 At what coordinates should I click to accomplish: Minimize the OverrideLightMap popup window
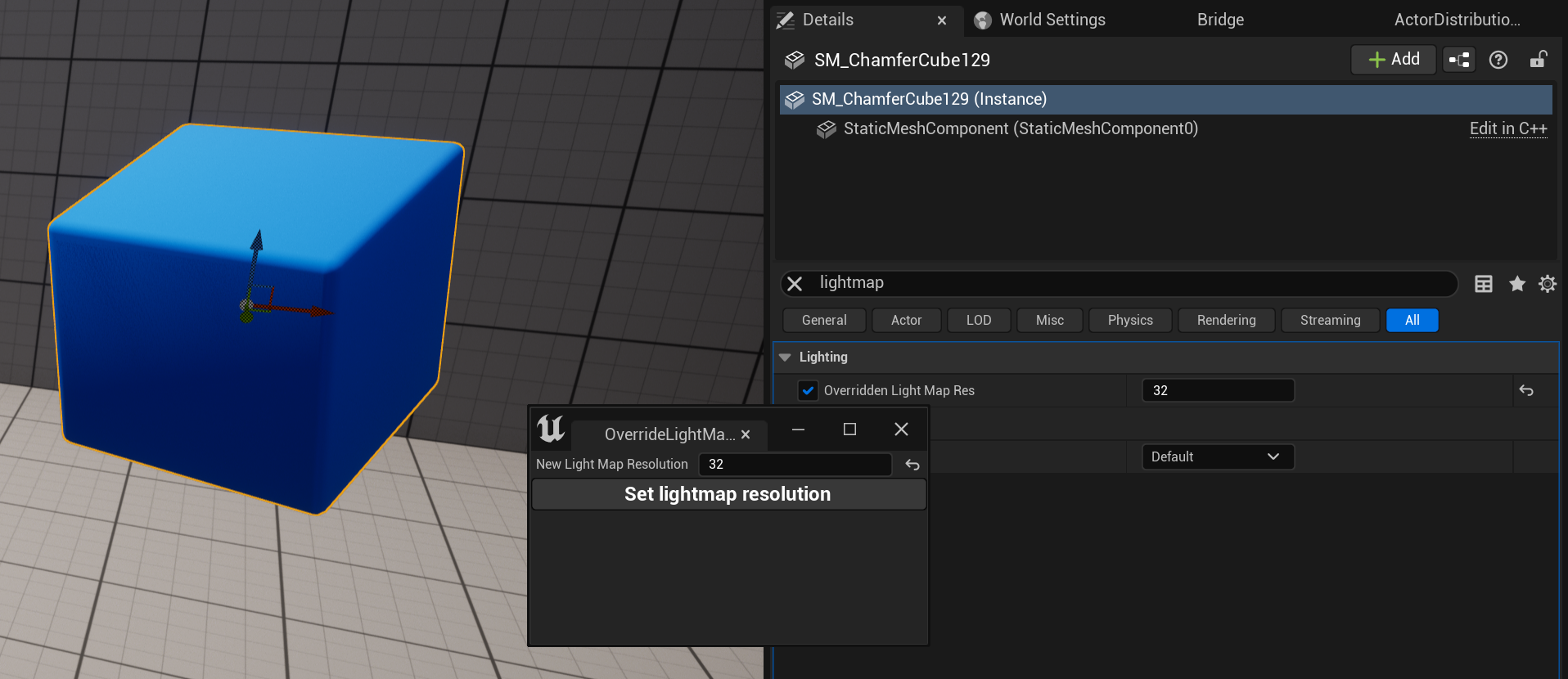pyautogui.click(x=798, y=429)
